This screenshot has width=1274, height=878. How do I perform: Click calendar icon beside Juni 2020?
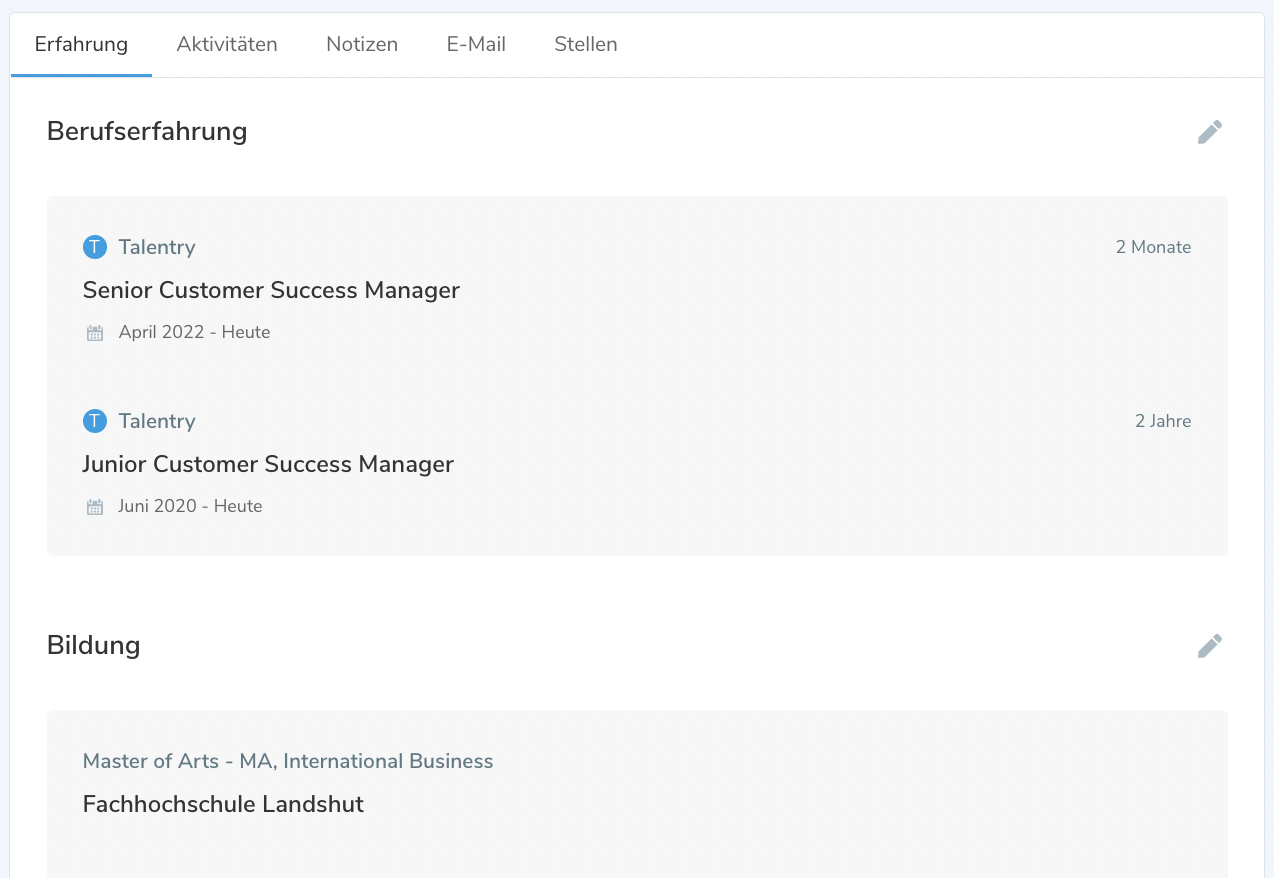(95, 507)
